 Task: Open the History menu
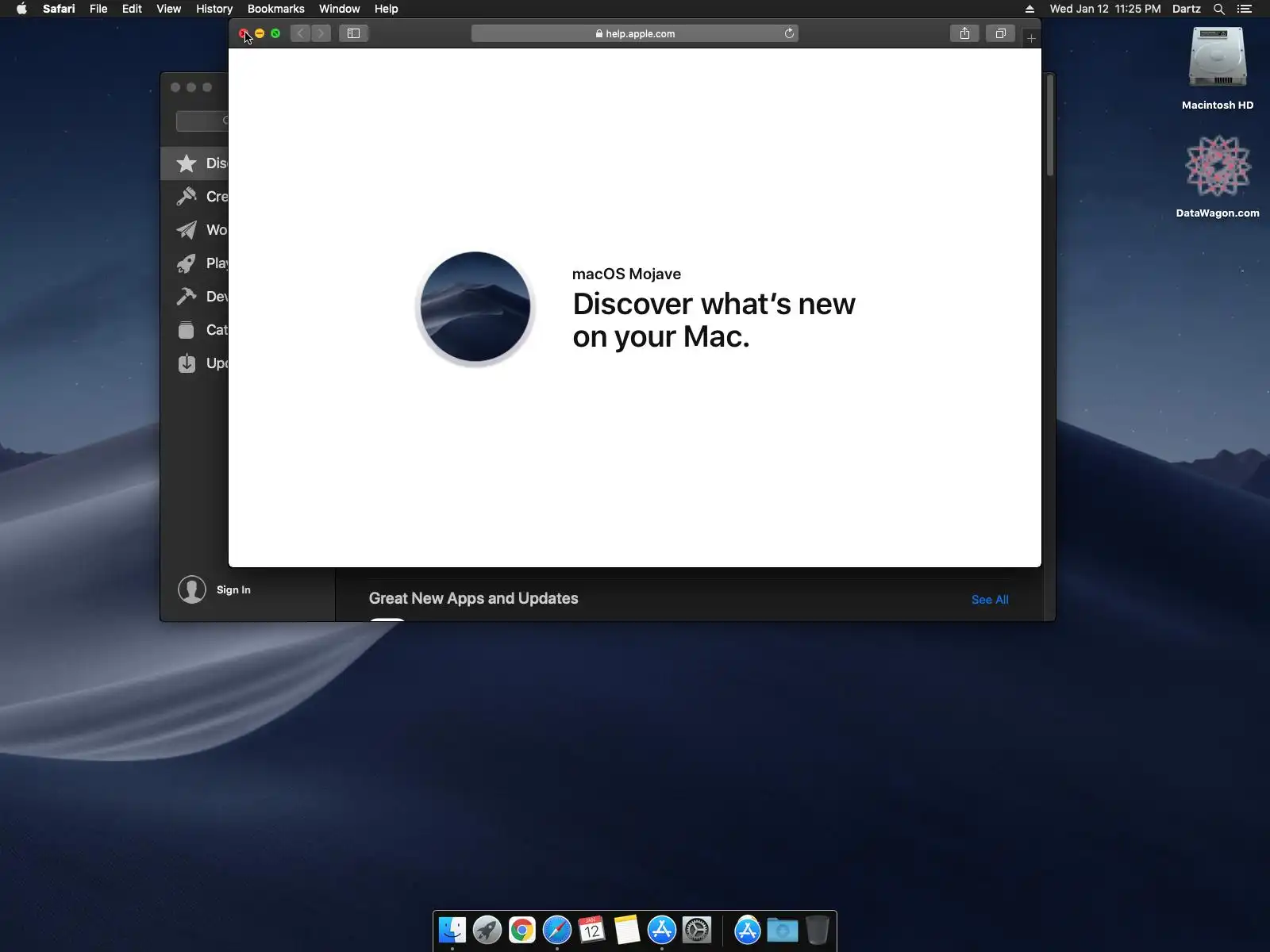click(214, 9)
